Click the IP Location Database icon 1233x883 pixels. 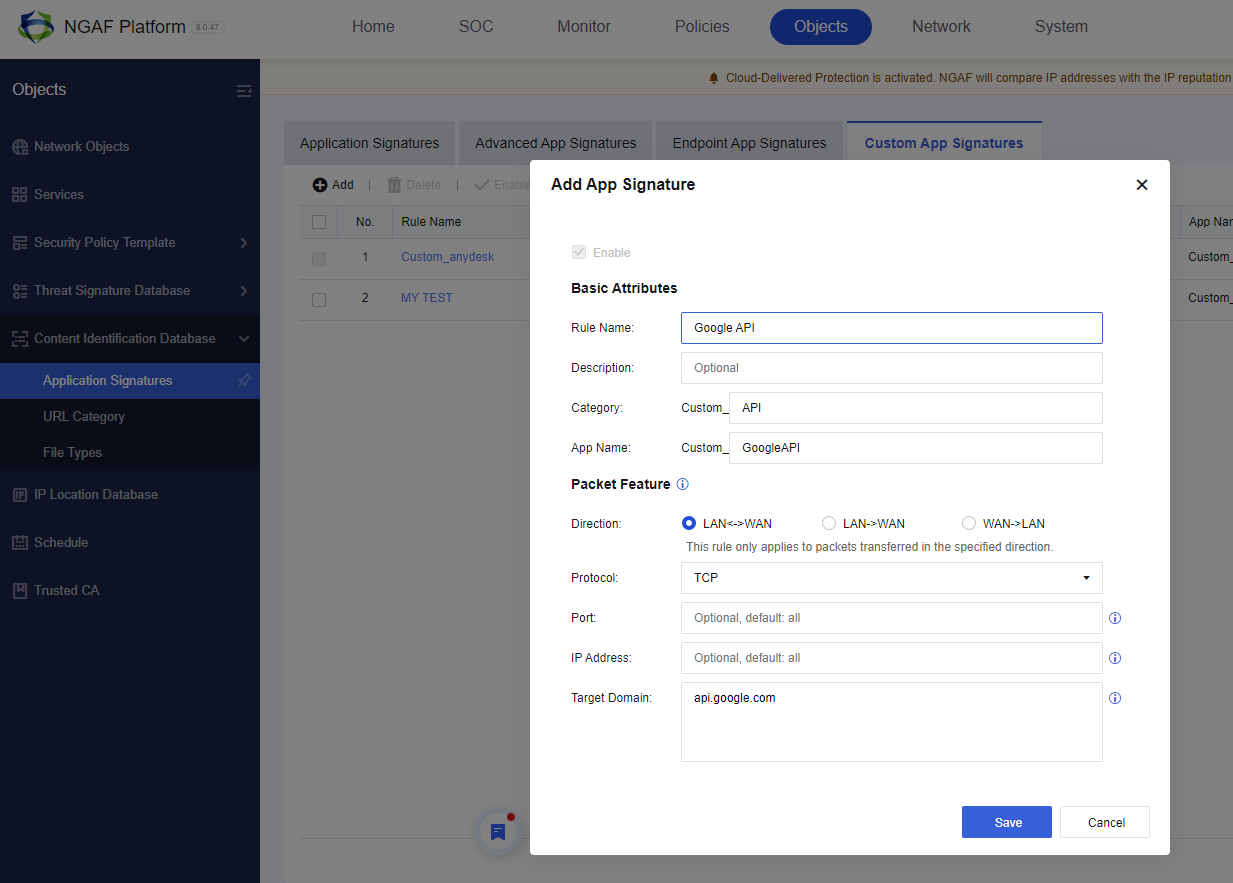[20, 495]
